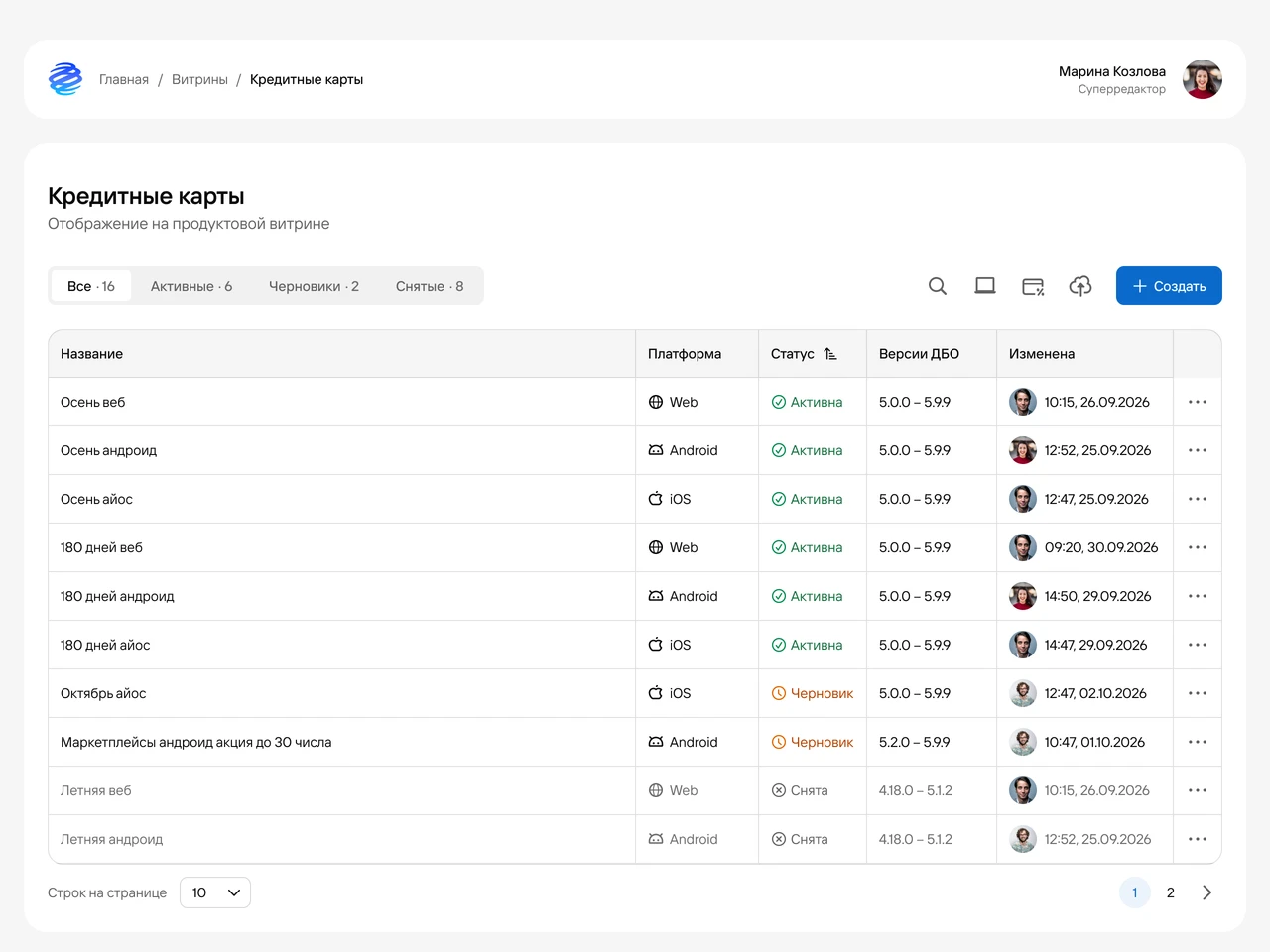
Task: Switch to the Все tab
Action: click(x=91, y=286)
